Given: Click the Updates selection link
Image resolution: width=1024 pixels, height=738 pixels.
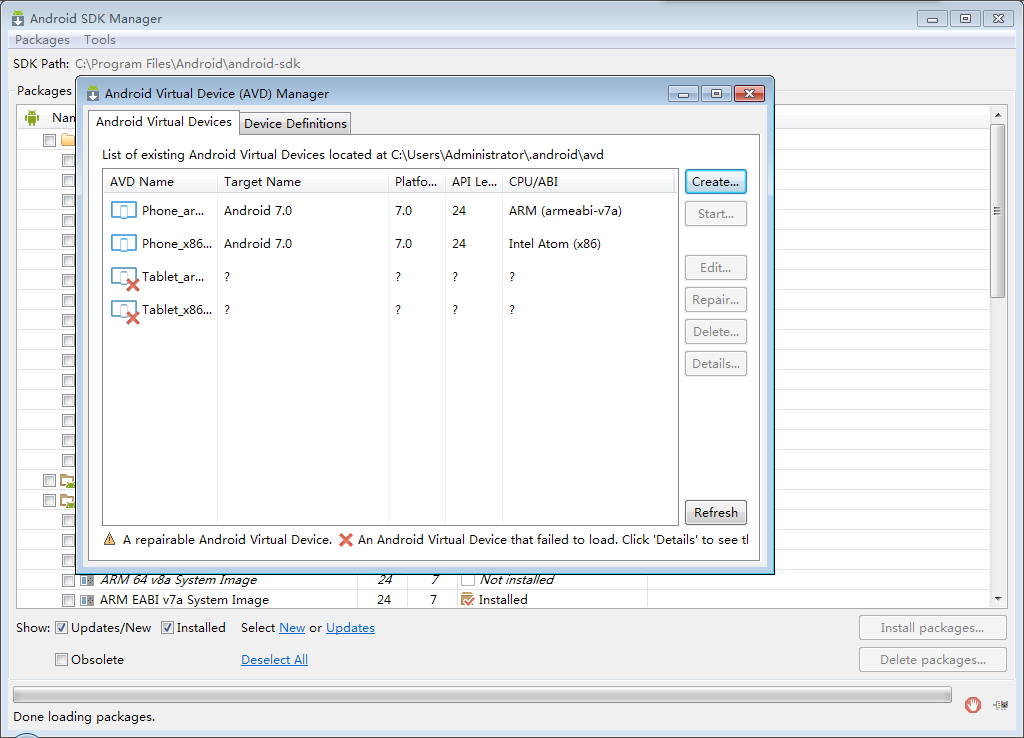Looking at the screenshot, I should (350, 628).
